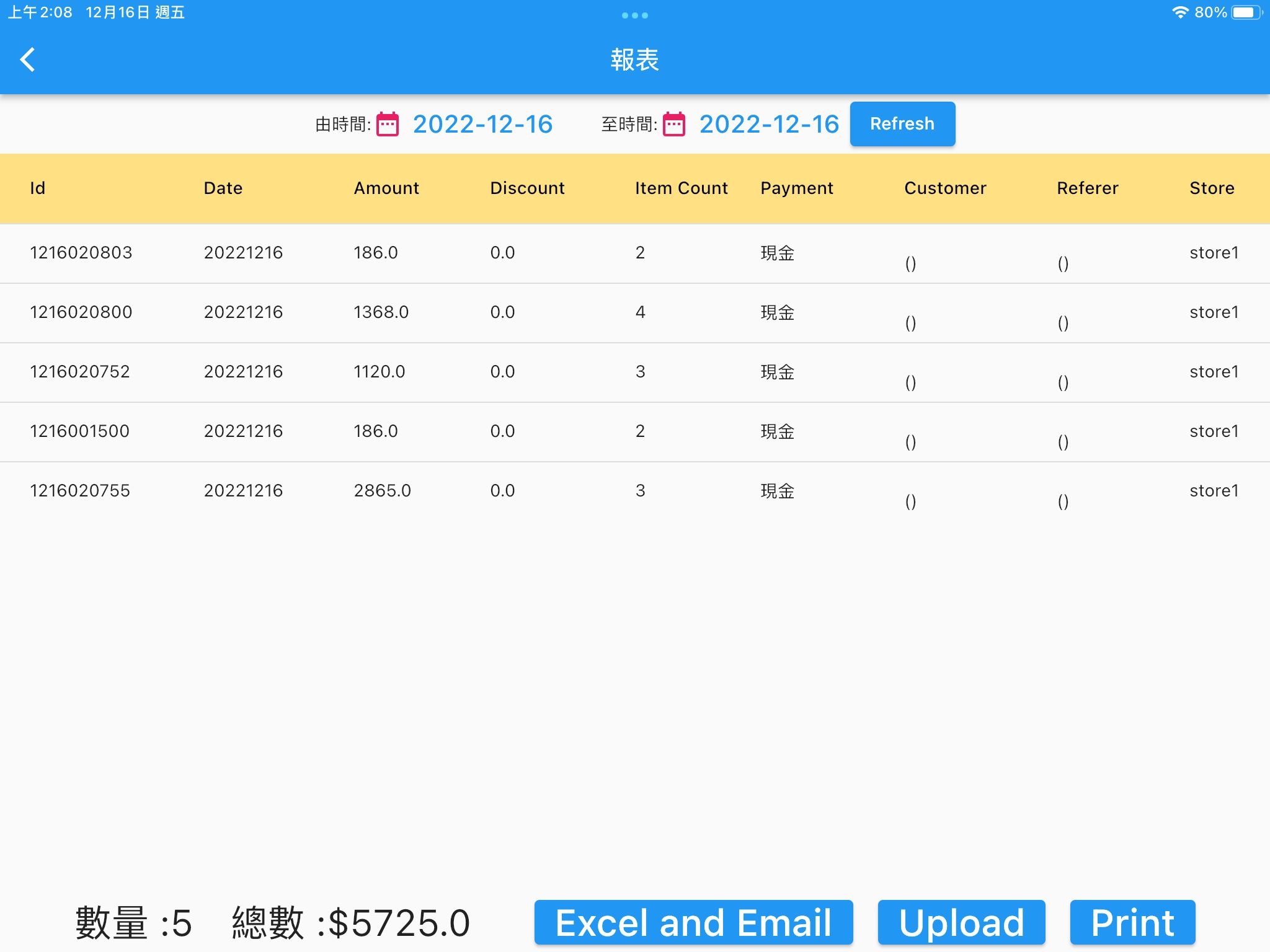Sort by the Date column header

click(223, 188)
